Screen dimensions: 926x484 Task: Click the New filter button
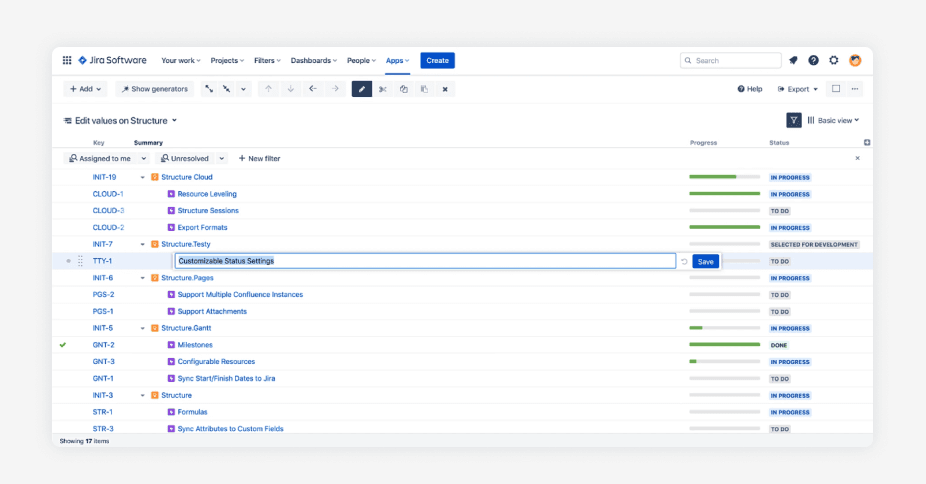coord(259,158)
